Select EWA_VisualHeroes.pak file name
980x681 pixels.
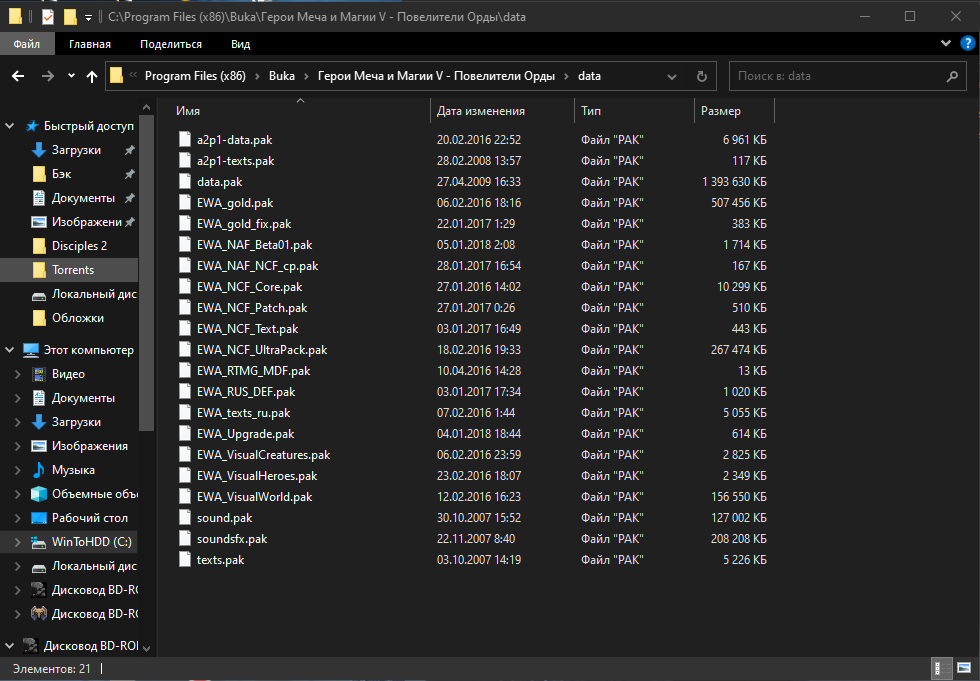point(257,475)
